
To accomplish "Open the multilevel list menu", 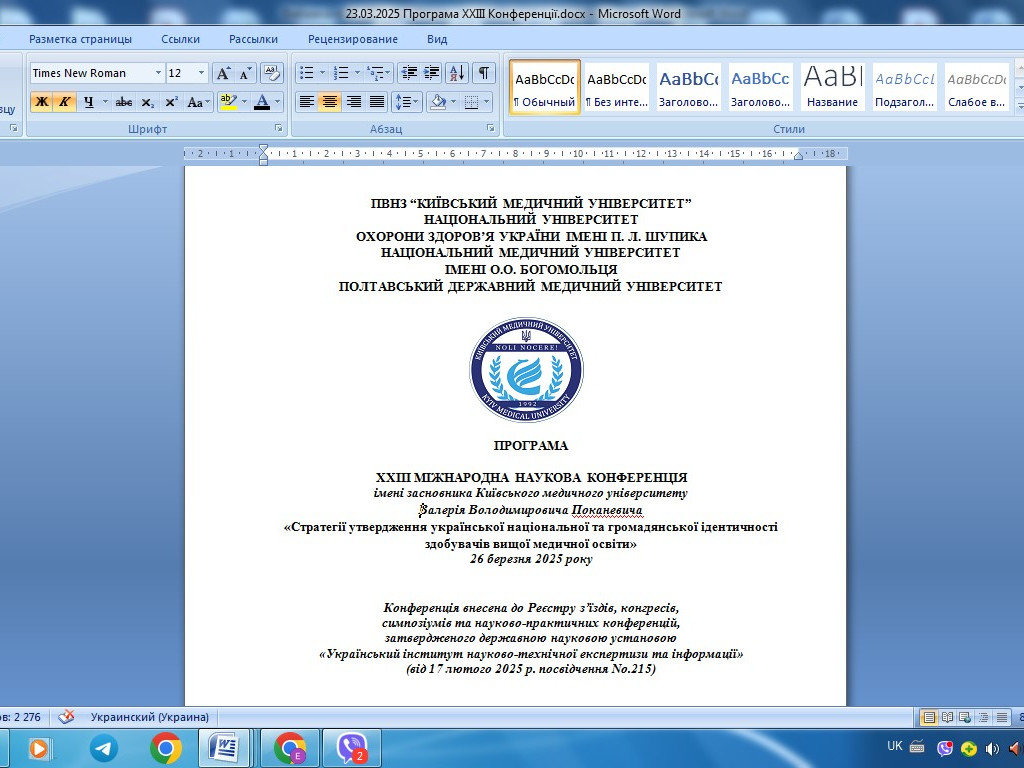I will pyautogui.click(x=378, y=72).
